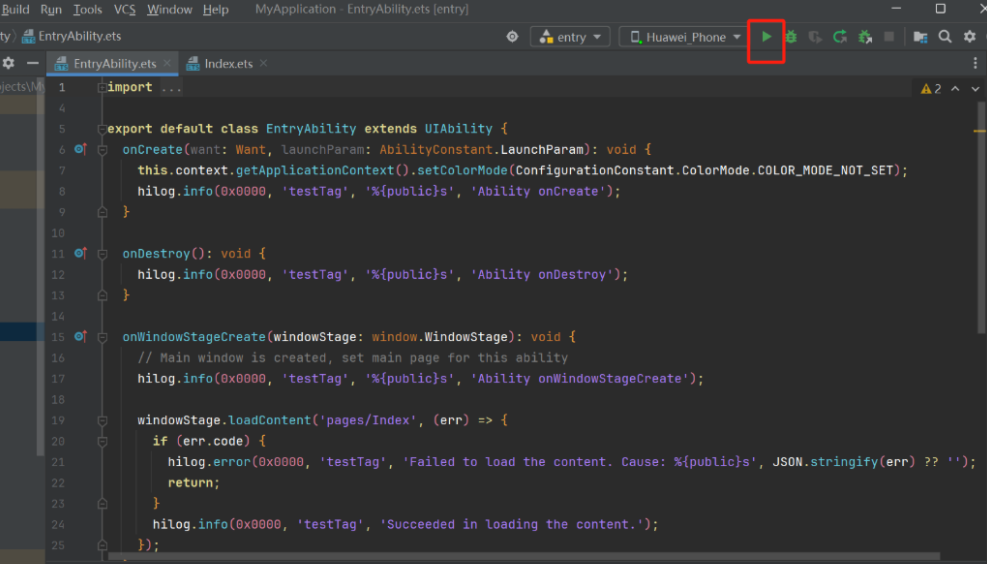Click the profiler run icon next to debug

[x=815, y=37]
